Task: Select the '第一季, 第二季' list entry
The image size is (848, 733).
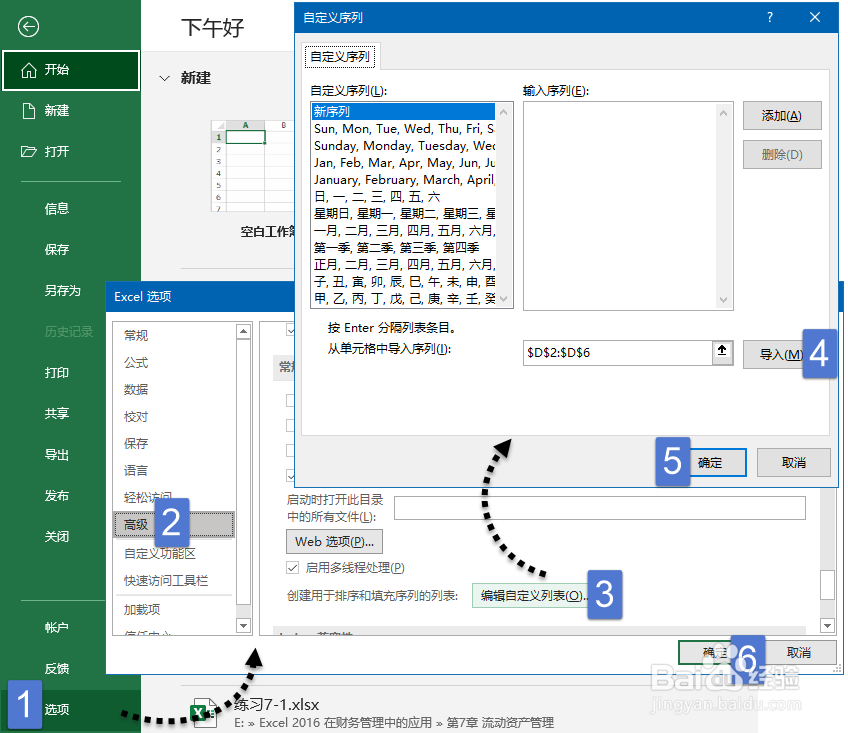Action: (x=403, y=248)
